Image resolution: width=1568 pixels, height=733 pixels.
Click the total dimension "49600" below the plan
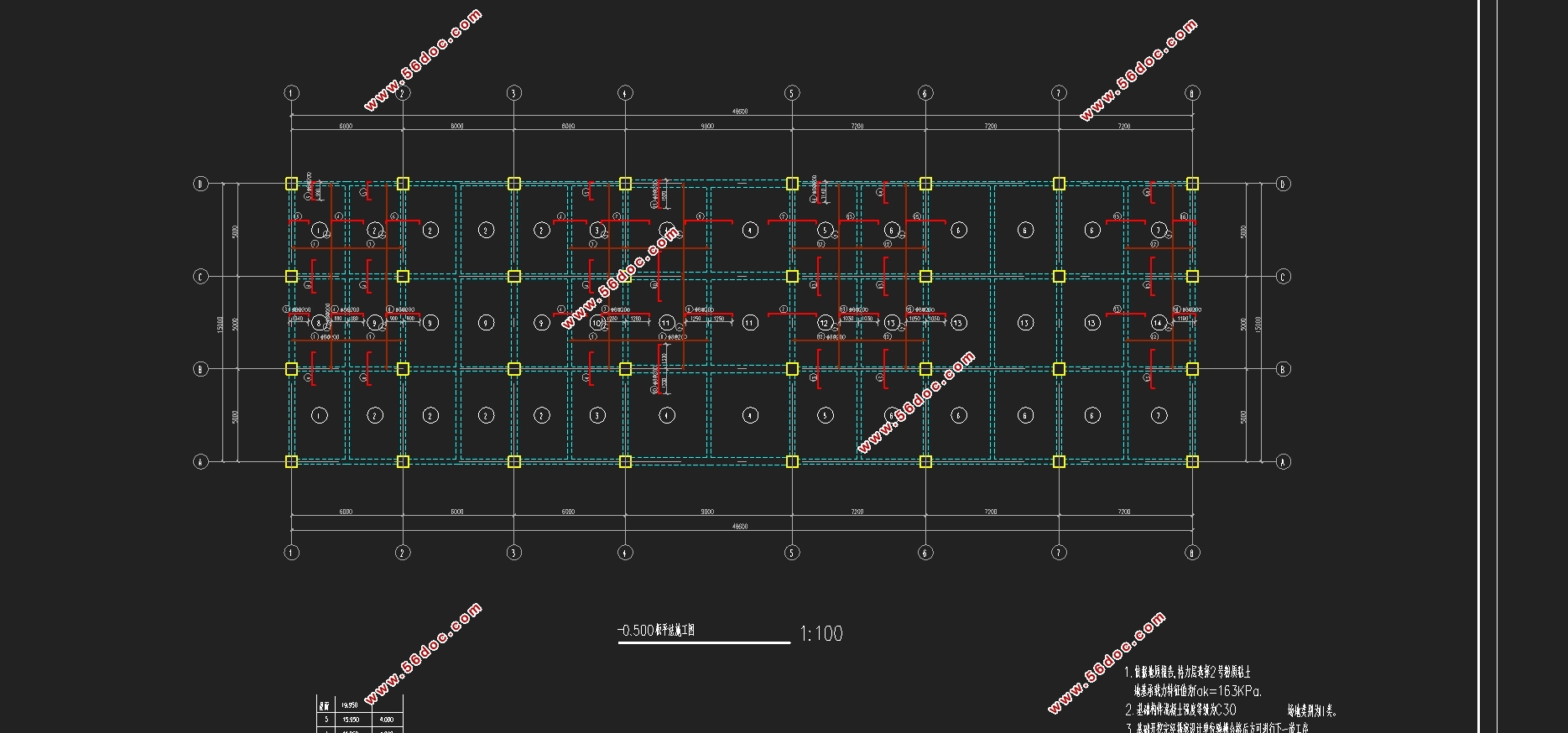click(x=740, y=527)
